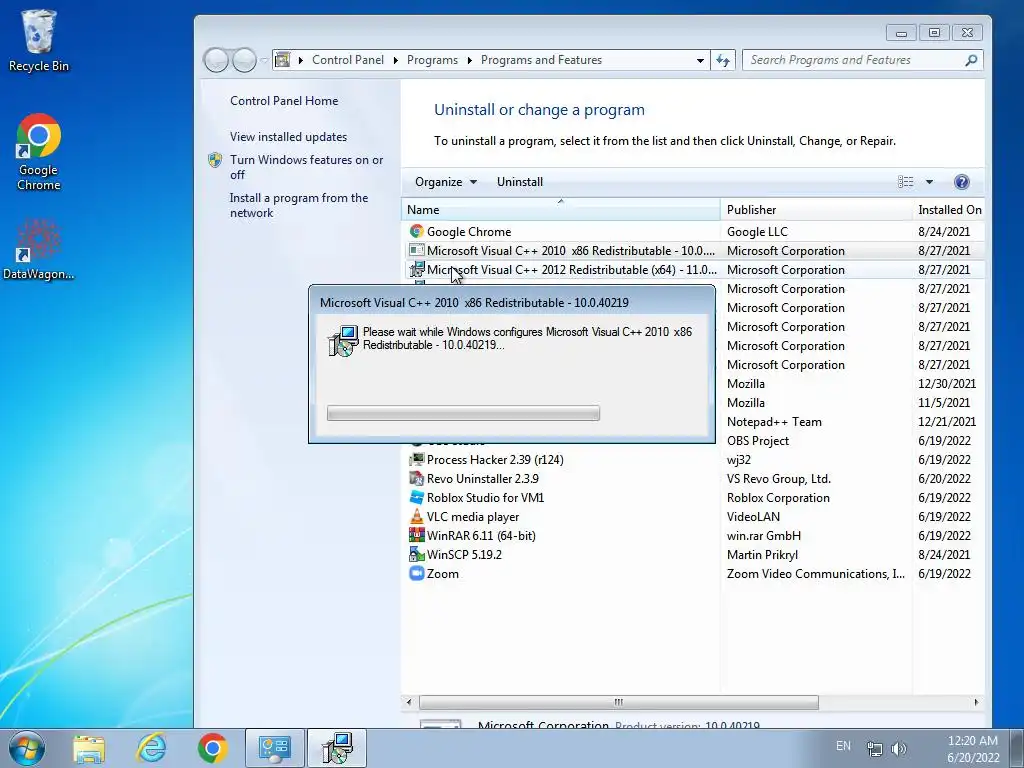Click the search magnifier icon
Image resolution: width=1024 pixels, height=768 pixels.
971,60
